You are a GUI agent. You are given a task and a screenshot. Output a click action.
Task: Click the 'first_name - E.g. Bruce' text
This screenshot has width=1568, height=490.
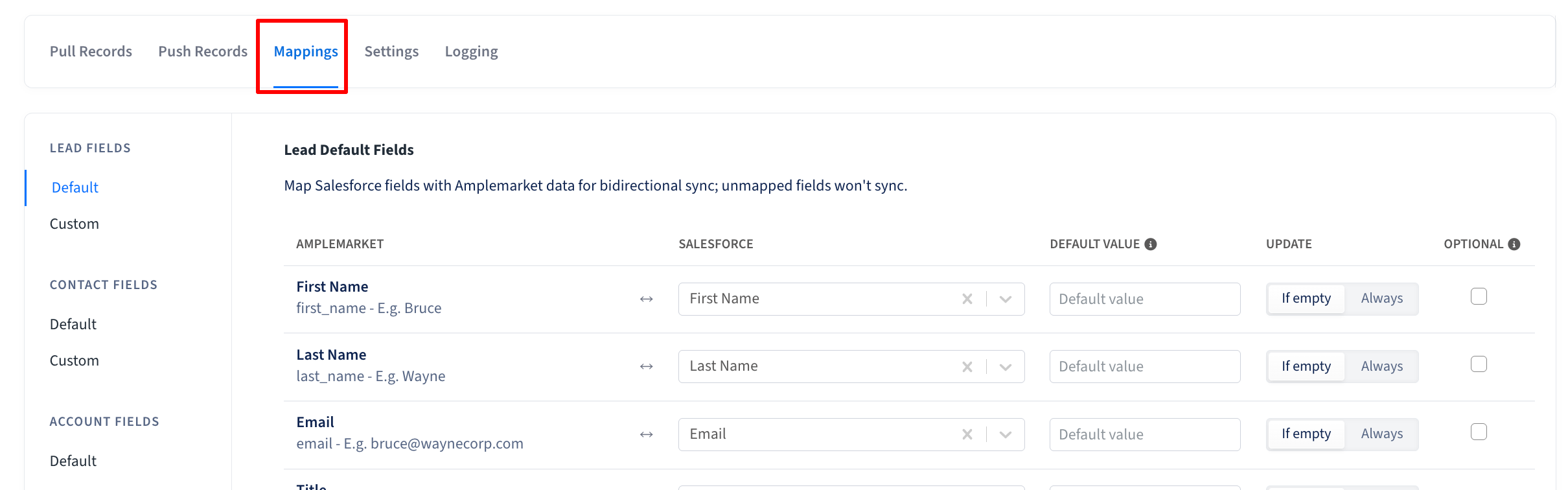[x=369, y=309]
